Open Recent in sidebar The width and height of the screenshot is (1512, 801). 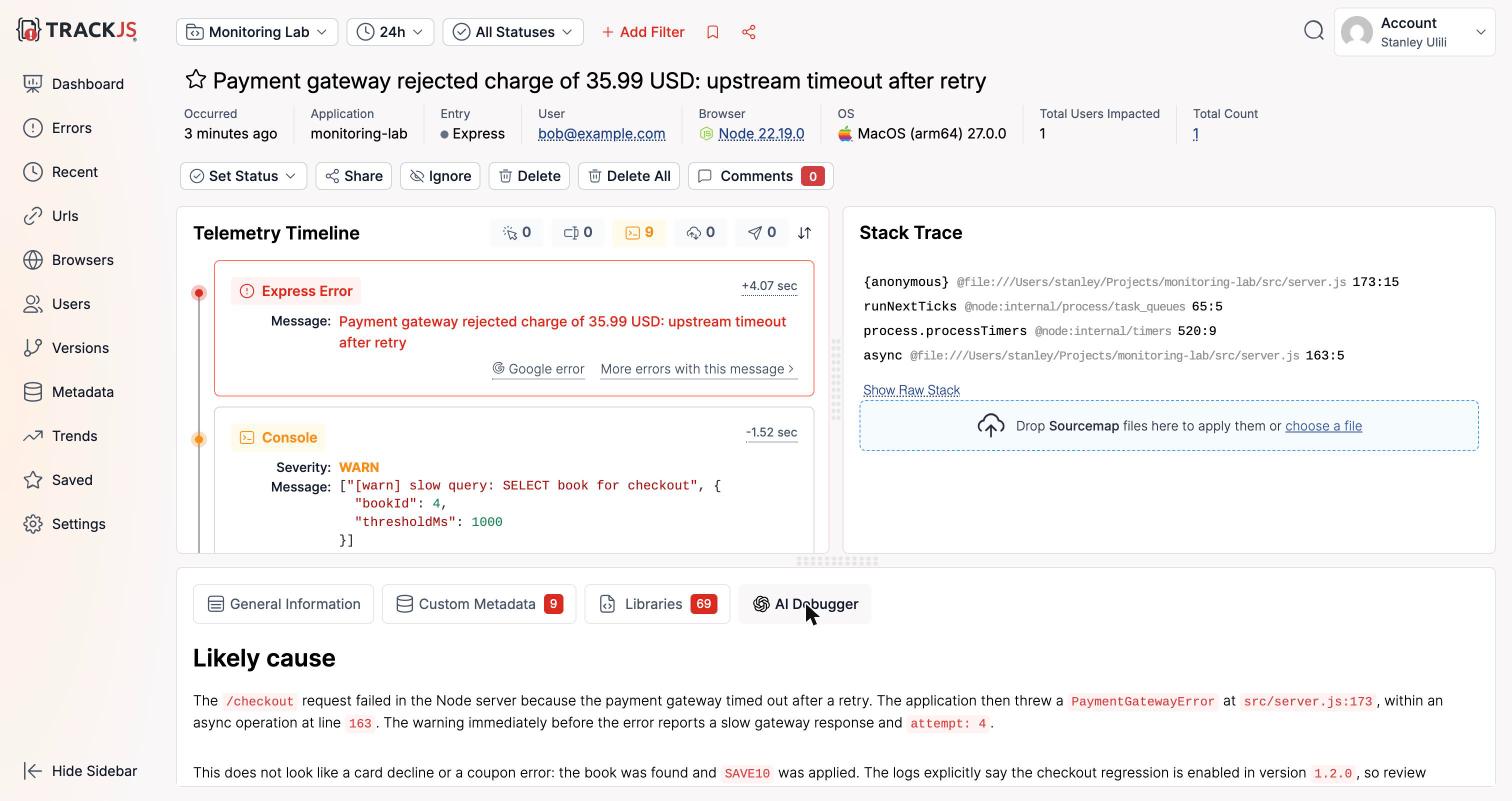coord(61,172)
